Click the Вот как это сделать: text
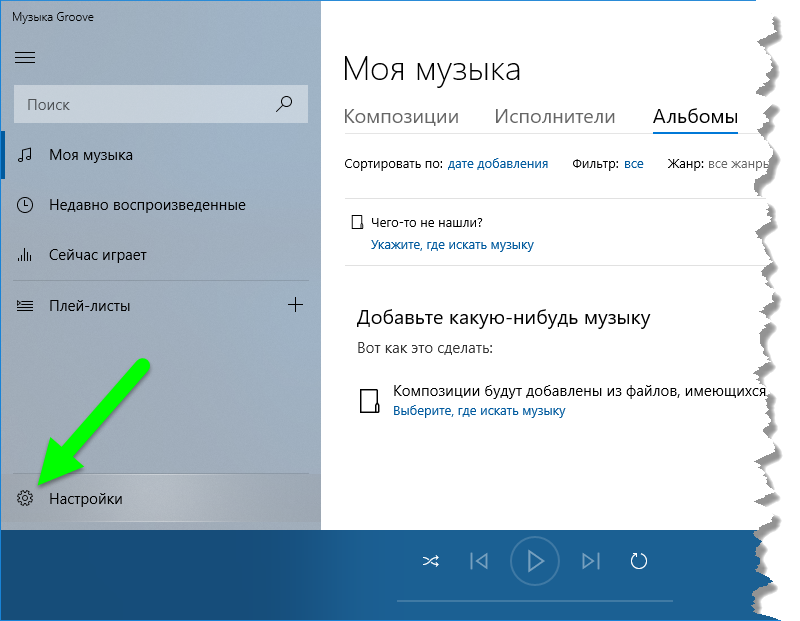The height and width of the screenshot is (621, 800). 424,348
